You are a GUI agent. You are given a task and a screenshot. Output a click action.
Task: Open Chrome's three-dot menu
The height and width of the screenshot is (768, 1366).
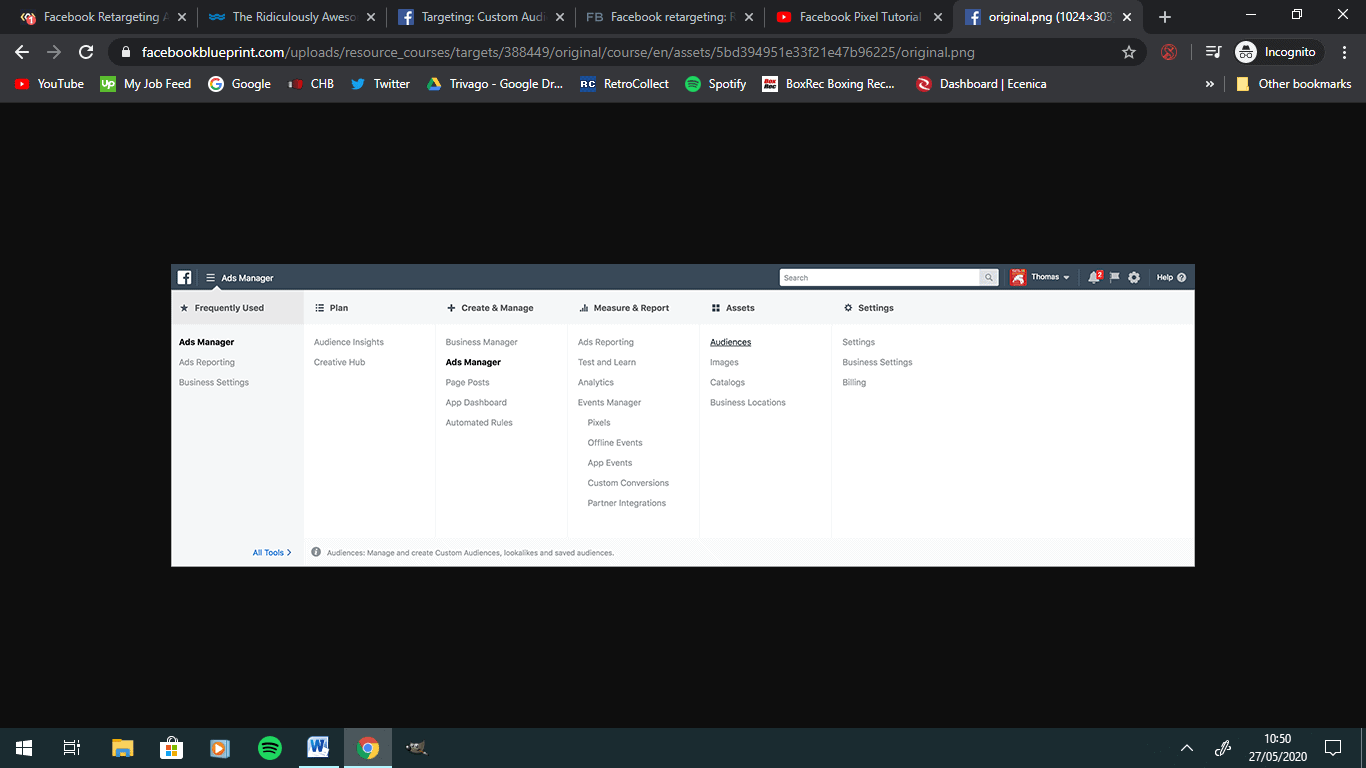tap(1345, 52)
